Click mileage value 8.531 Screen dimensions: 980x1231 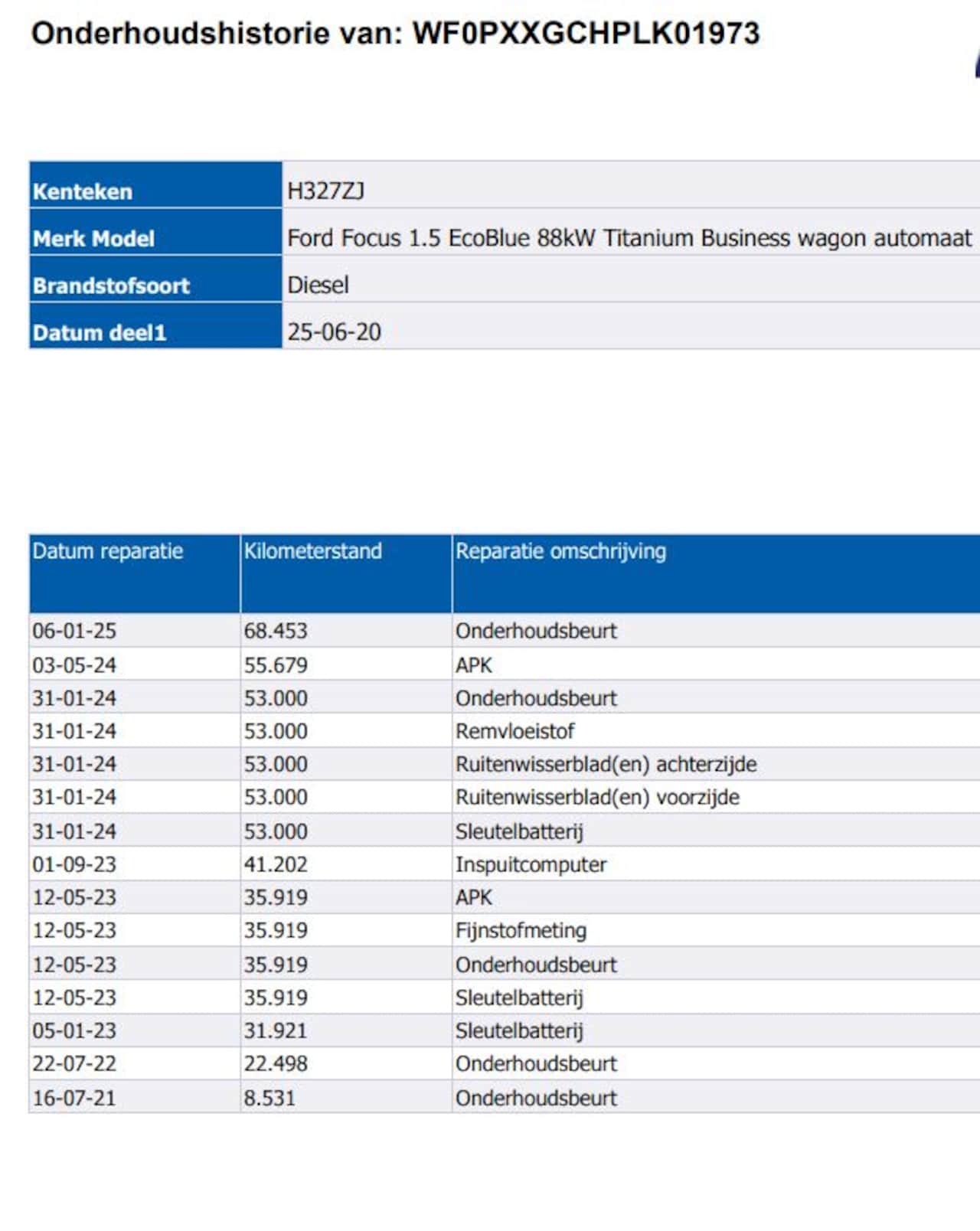269,1098
